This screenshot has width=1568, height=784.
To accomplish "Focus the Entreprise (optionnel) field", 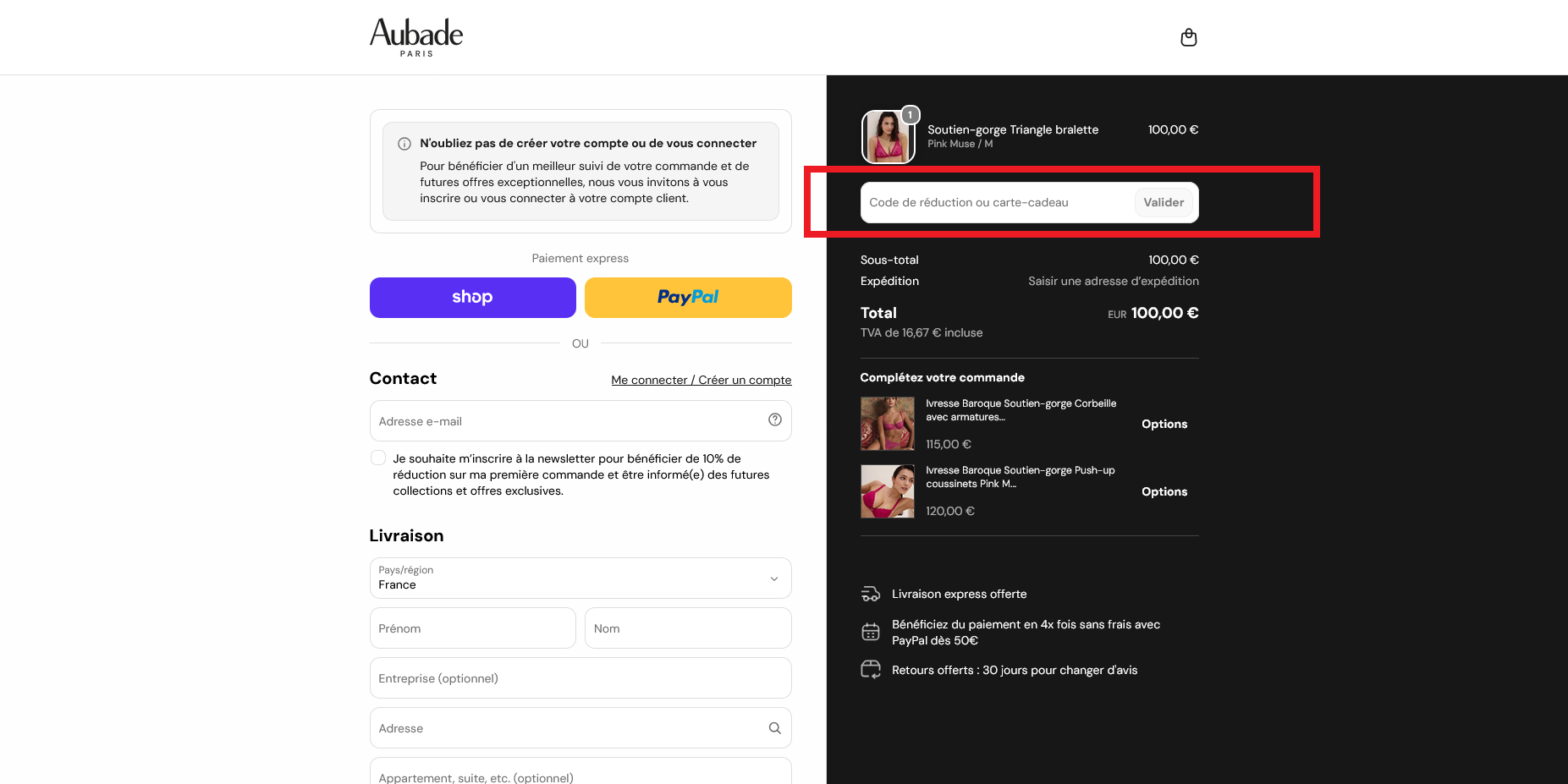I will (580, 677).
